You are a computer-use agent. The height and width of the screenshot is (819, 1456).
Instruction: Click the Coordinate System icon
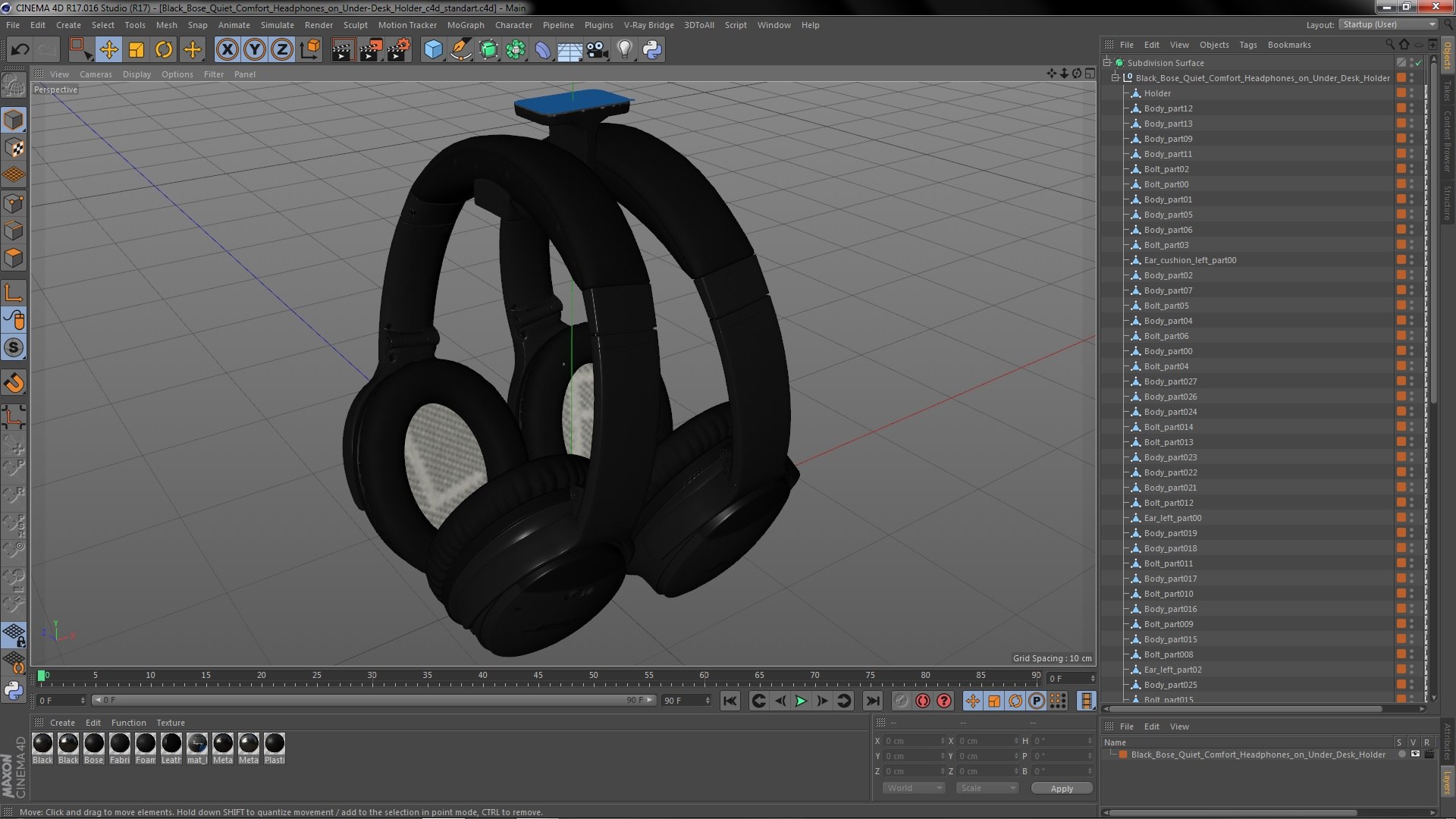[x=310, y=50]
